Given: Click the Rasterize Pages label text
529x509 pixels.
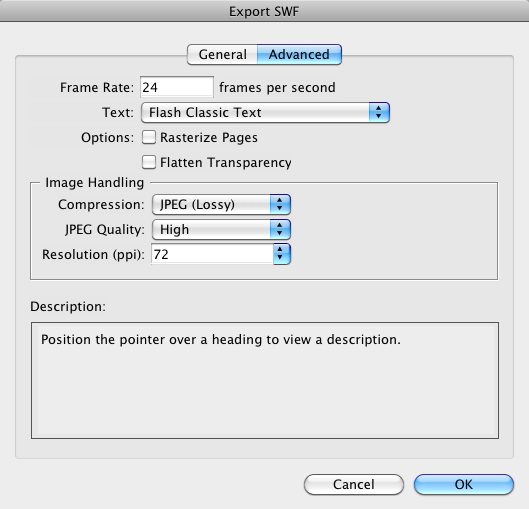Looking at the screenshot, I should (209, 138).
